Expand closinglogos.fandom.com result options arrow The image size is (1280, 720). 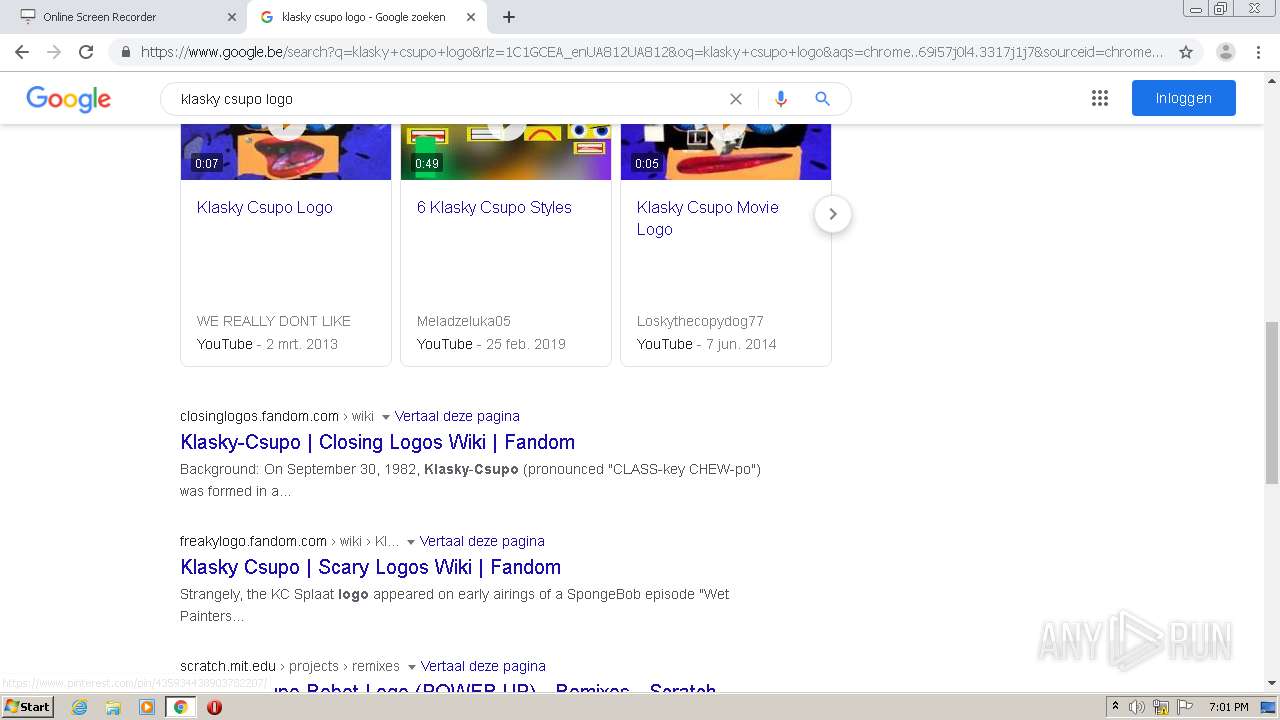386,417
